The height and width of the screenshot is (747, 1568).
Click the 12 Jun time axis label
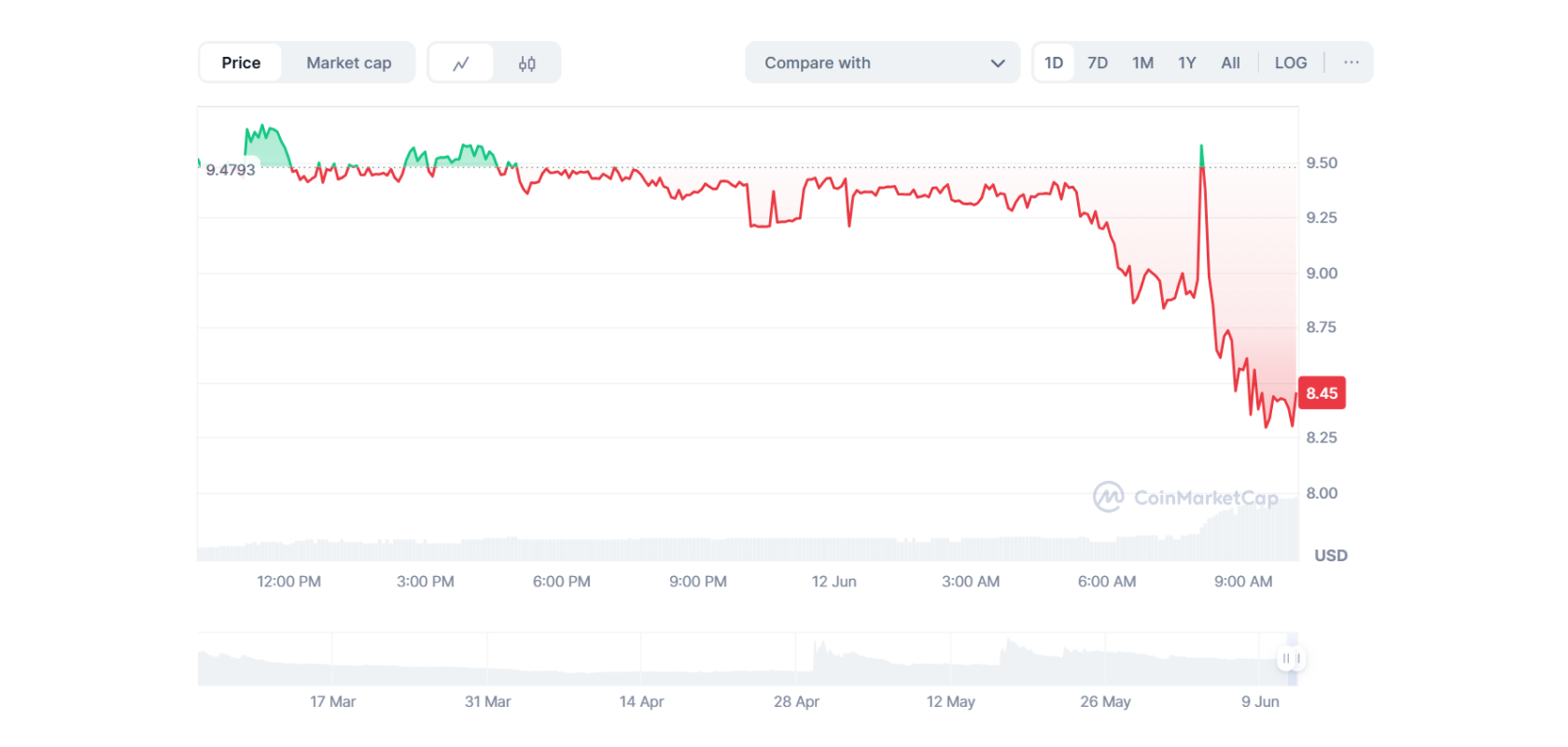click(833, 582)
